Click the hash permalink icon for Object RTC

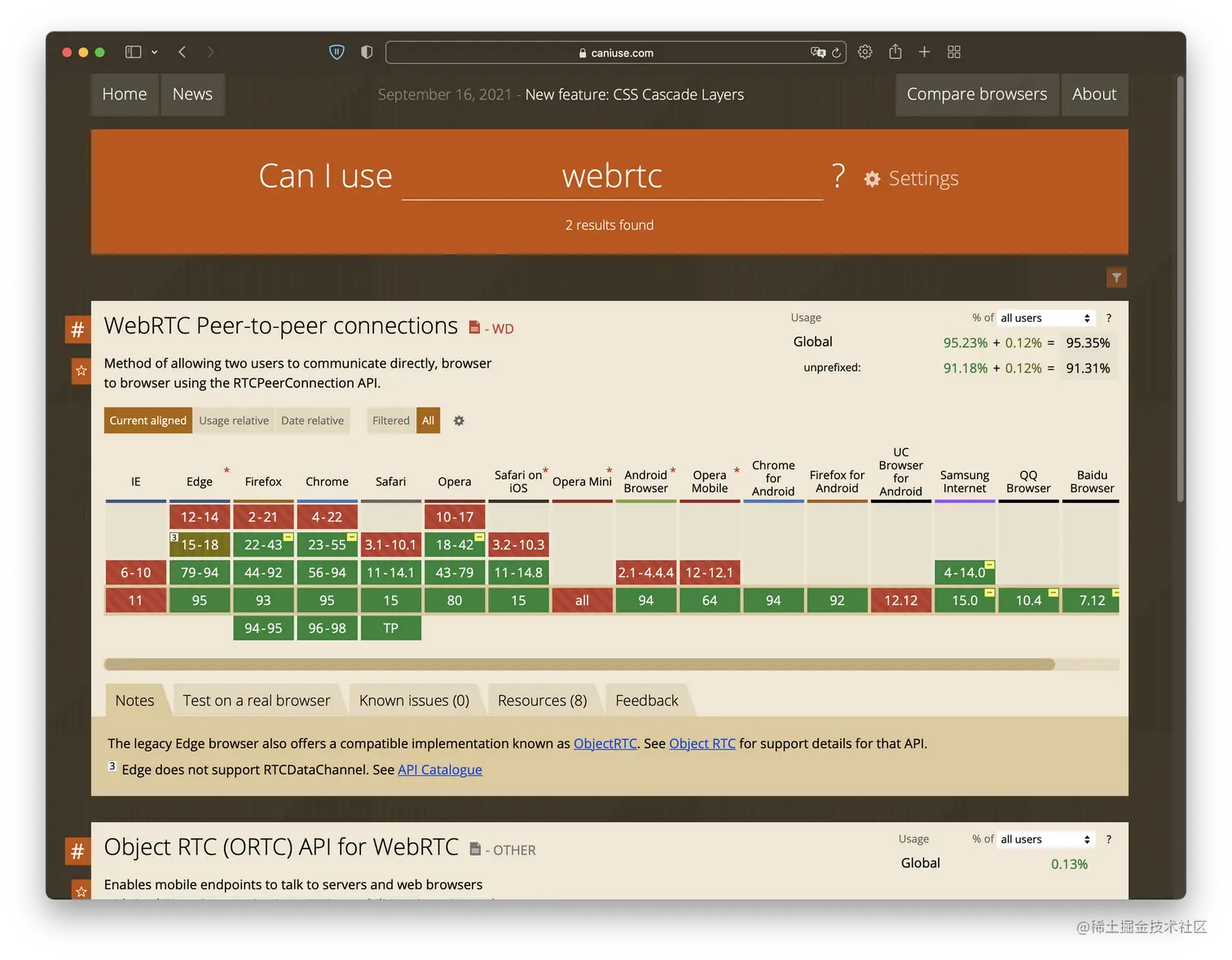coord(77,852)
